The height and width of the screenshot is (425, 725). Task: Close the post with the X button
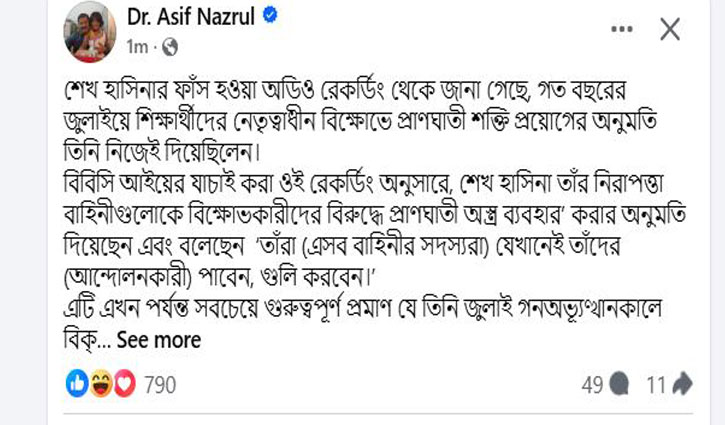coord(669,29)
